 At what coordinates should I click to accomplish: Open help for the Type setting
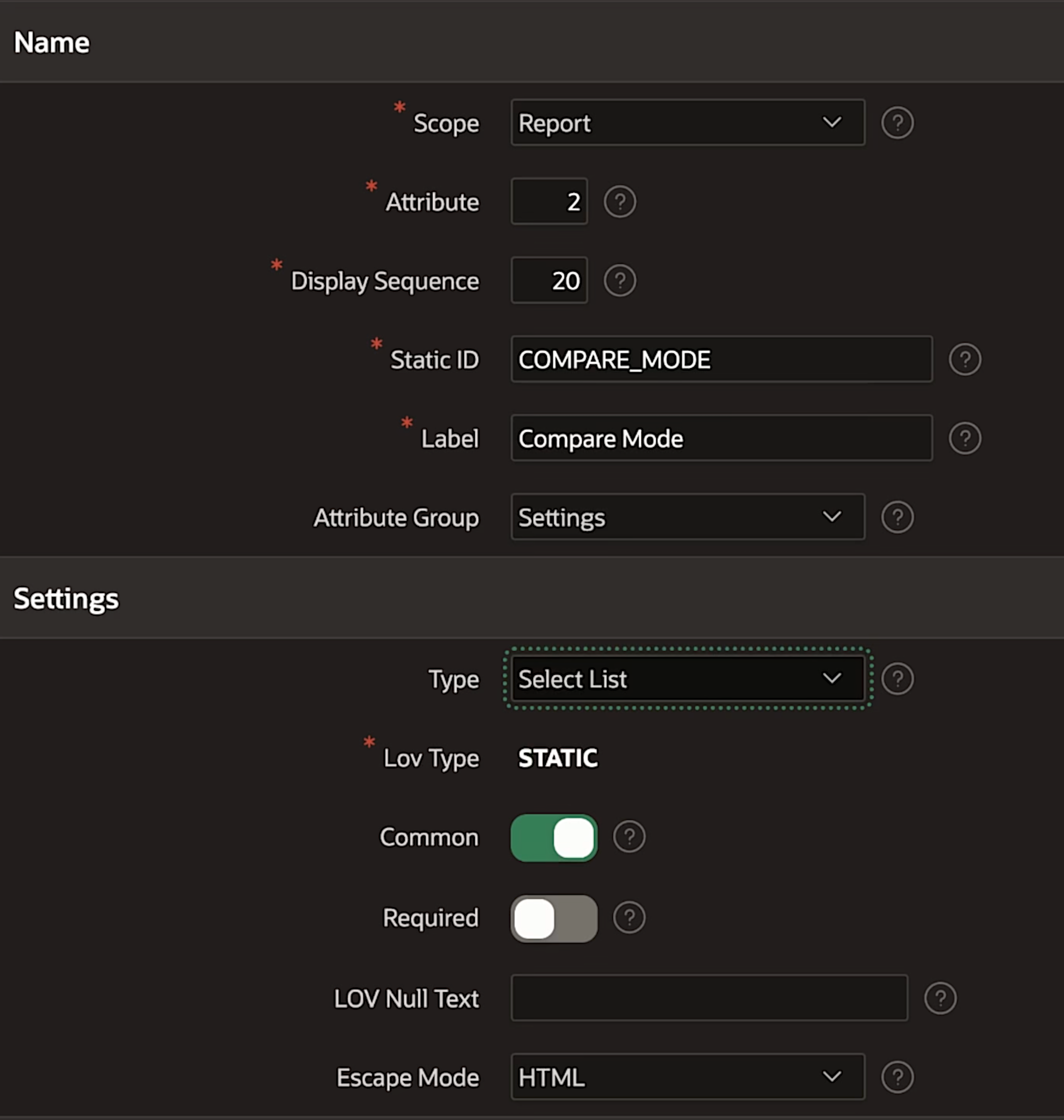[x=897, y=678]
